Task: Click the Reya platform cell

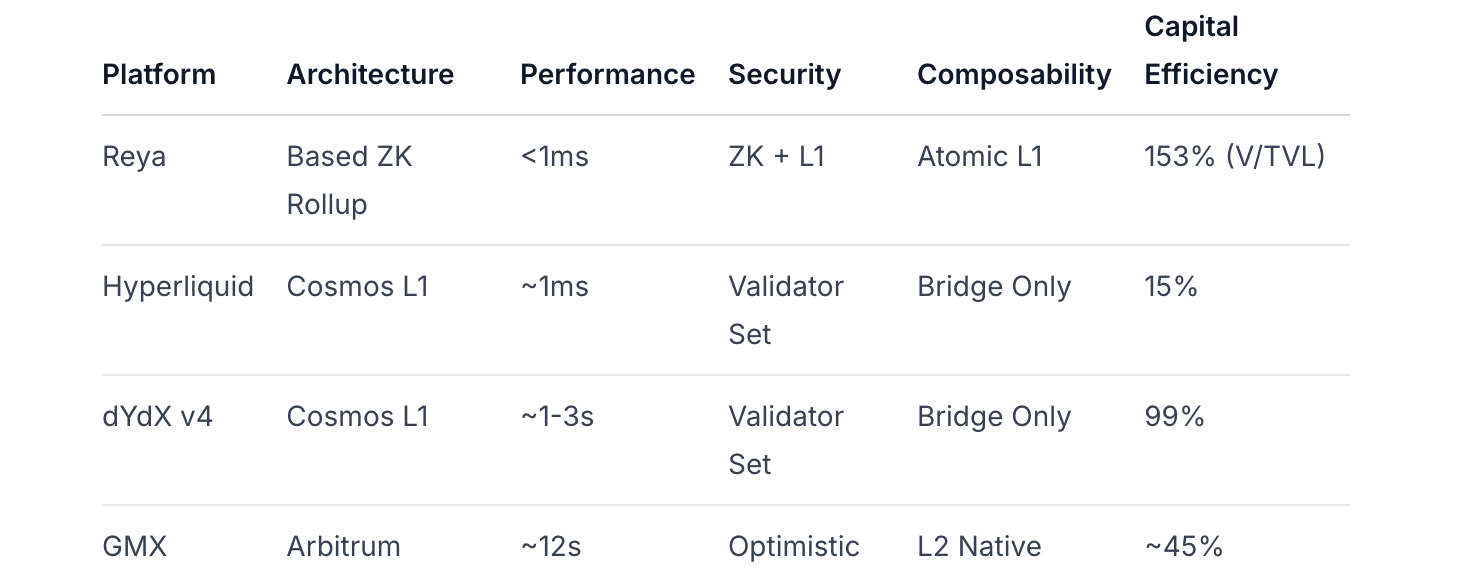Action: (x=134, y=157)
